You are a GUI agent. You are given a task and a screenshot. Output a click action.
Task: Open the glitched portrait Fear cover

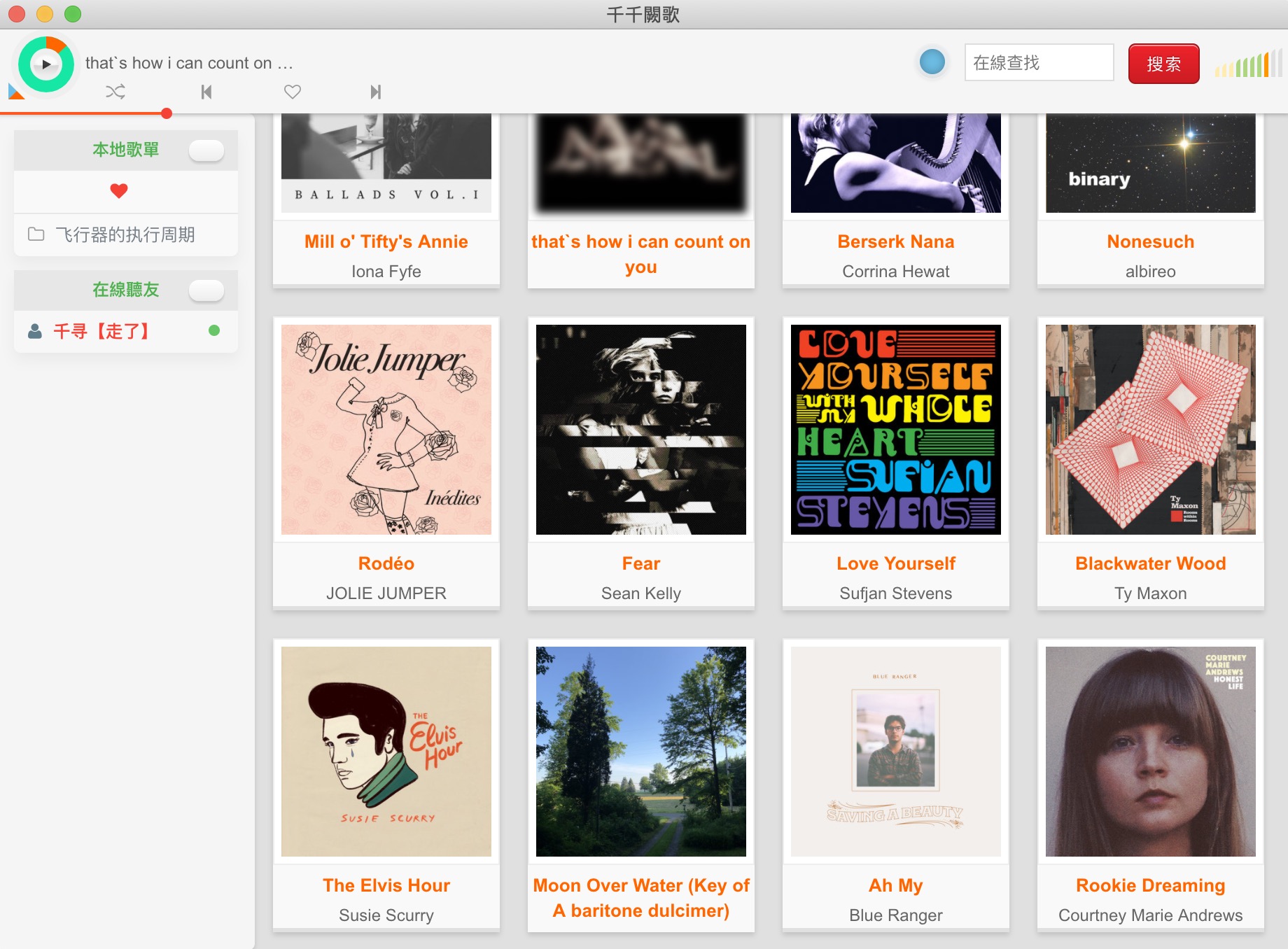point(641,430)
